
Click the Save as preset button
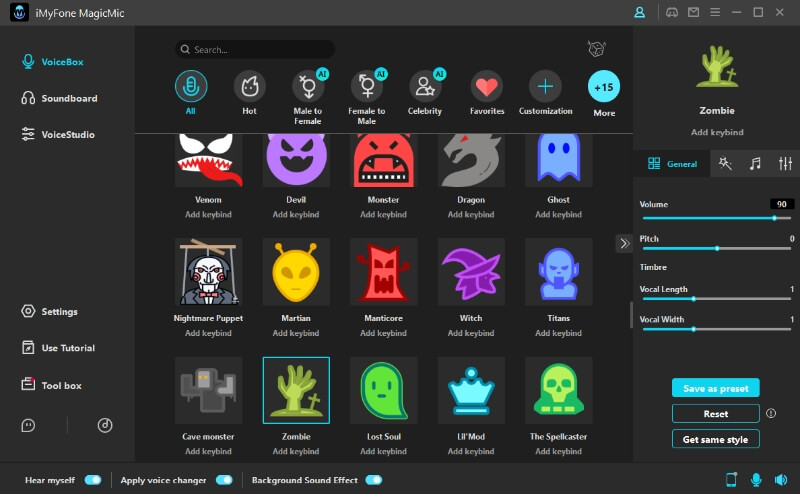715,388
